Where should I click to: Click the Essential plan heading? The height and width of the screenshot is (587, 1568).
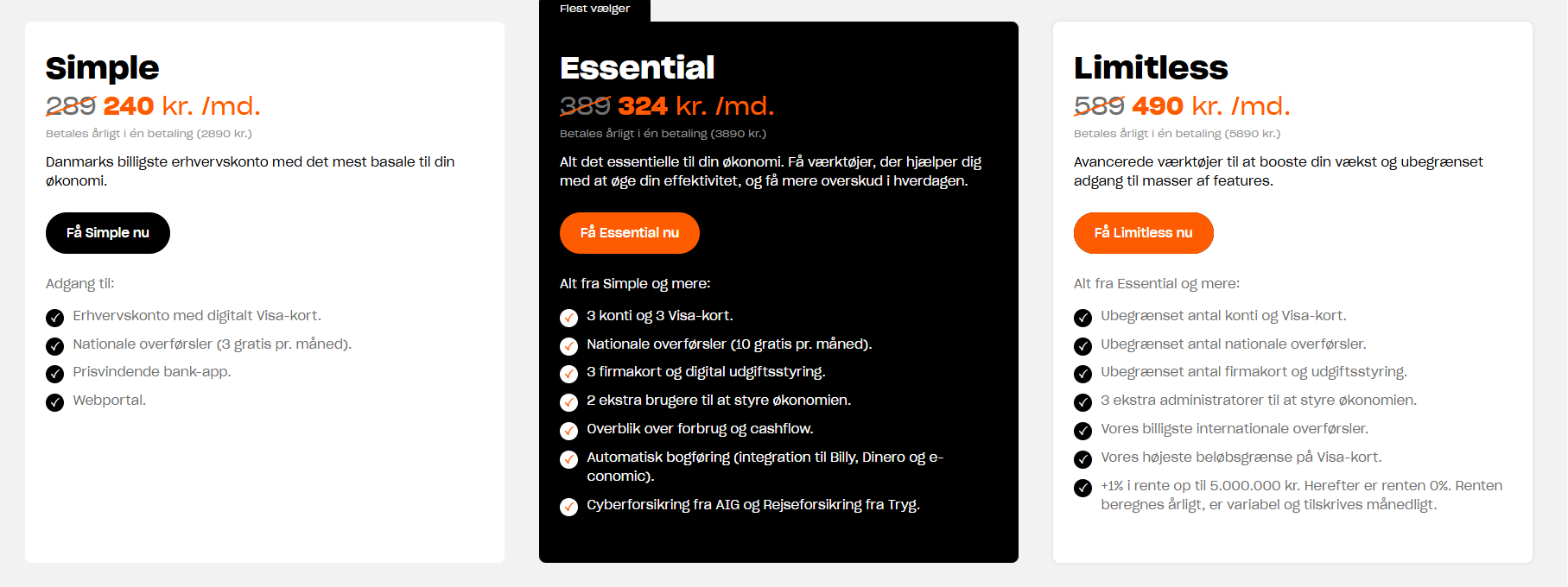tap(638, 67)
